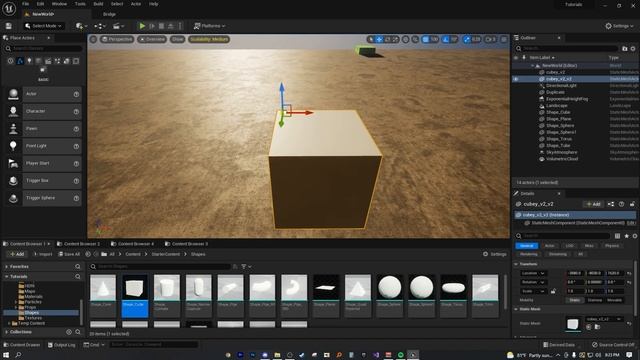Click the Eject button in play controls

pos(171,26)
